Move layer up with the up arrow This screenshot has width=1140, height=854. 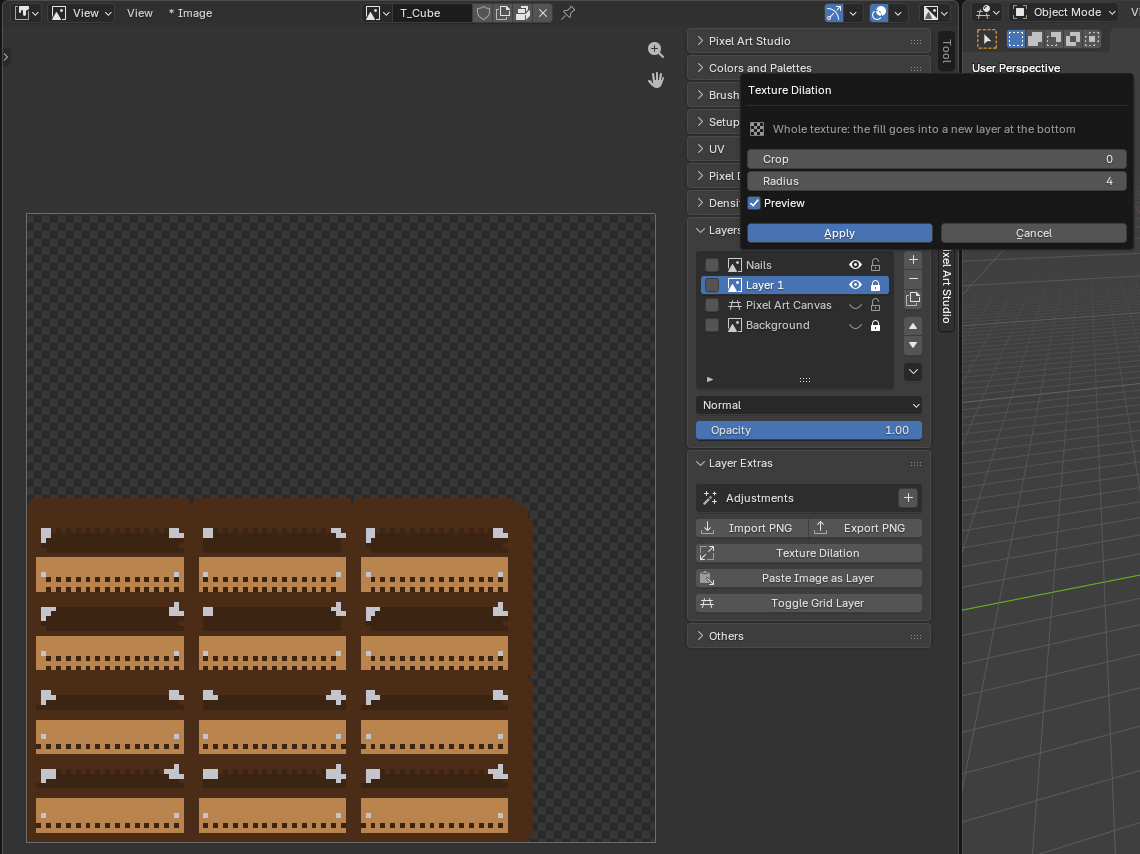click(913, 326)
